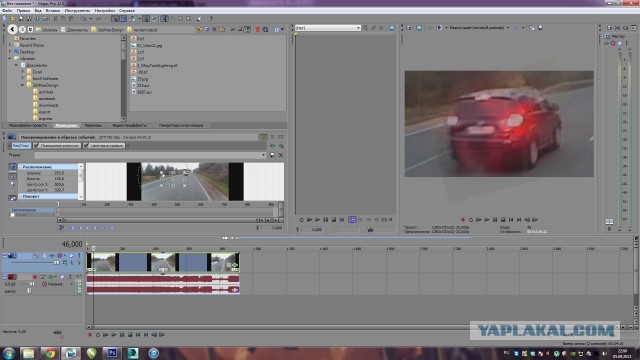Jump to timeline start in main transport

pos(138,335)
